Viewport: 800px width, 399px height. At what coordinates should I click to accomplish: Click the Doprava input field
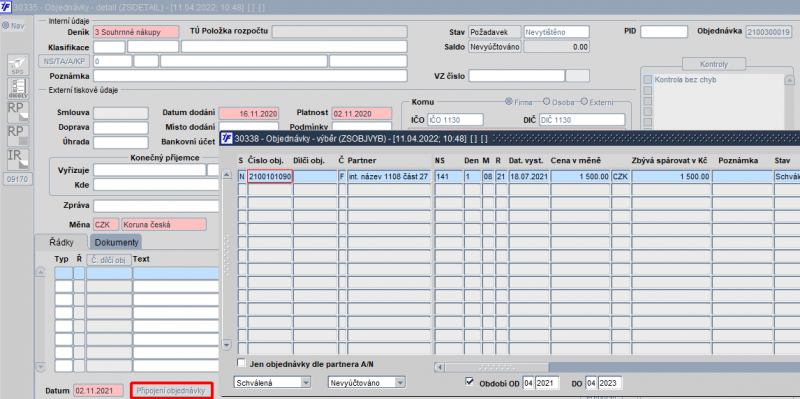click(x=120, y=128)
